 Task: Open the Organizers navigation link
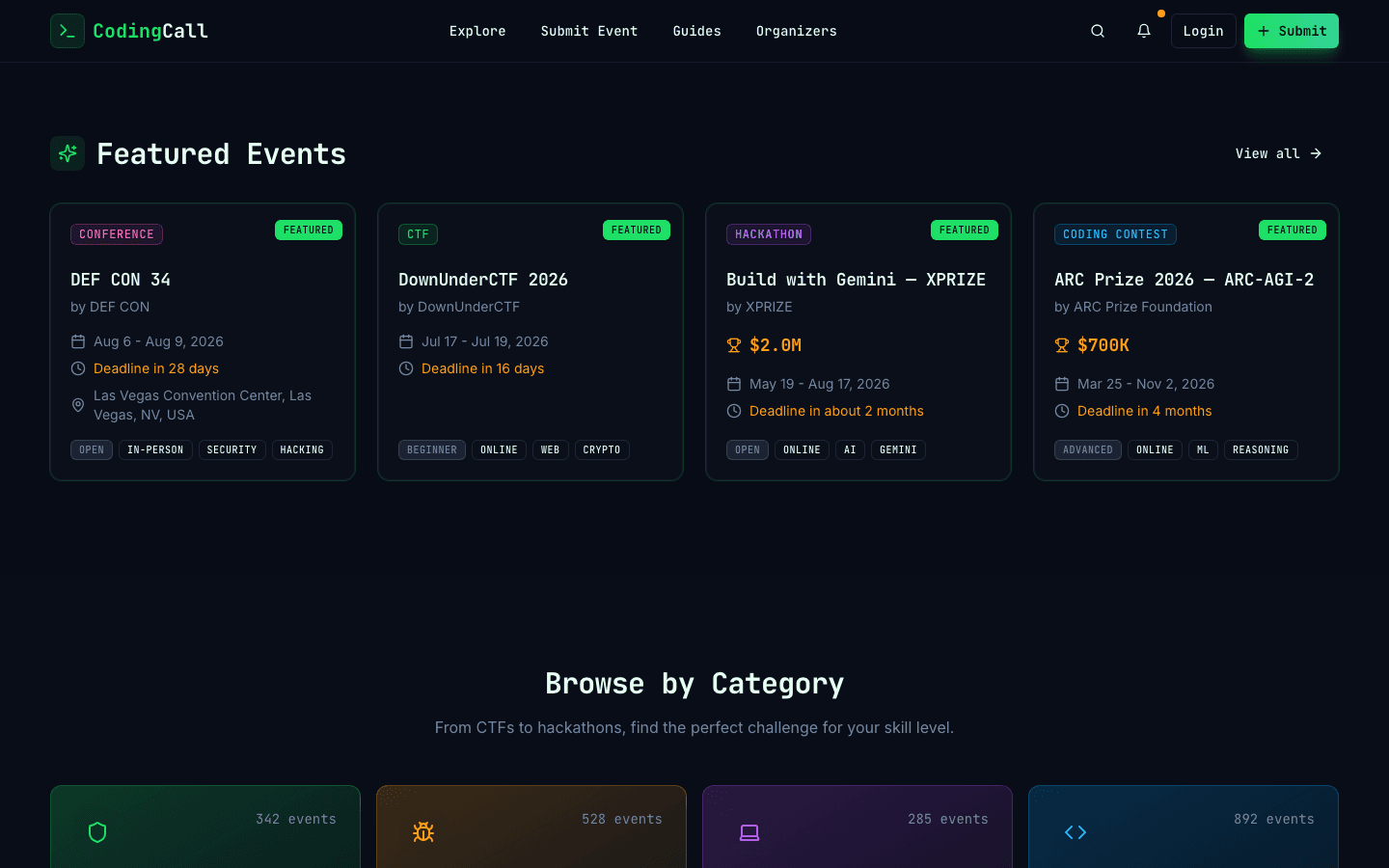coord(797,31)
